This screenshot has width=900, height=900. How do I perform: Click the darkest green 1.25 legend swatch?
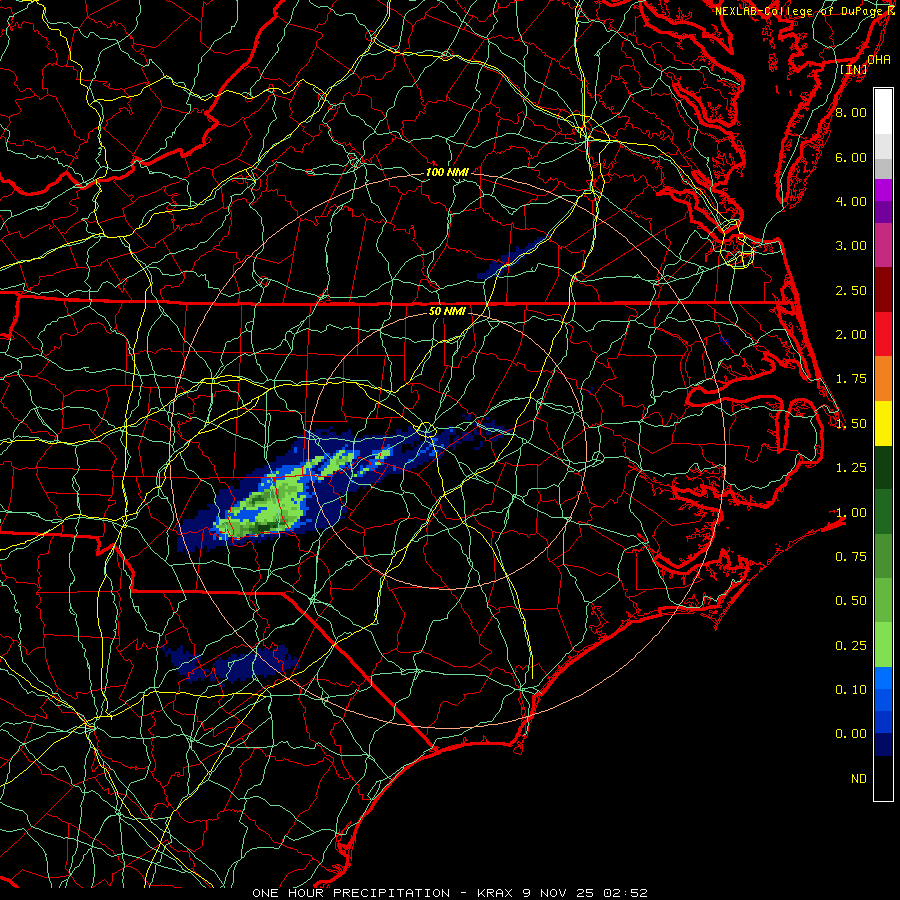click(883, 467)
